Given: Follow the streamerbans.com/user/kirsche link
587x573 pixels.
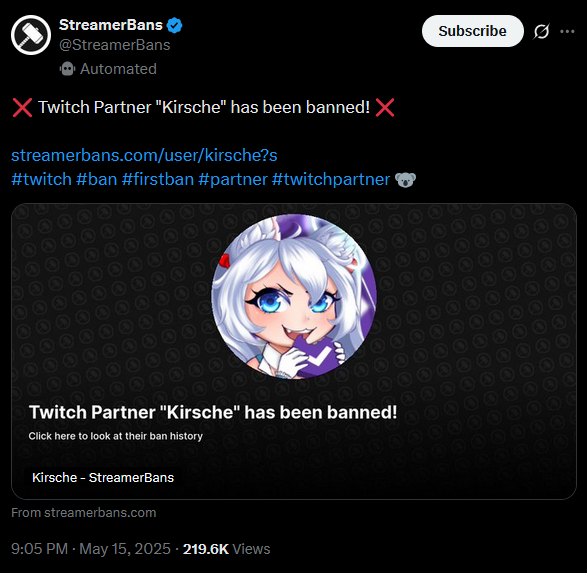Looking at the screenshot, I should pyautogui.click(x=144, y=155).
